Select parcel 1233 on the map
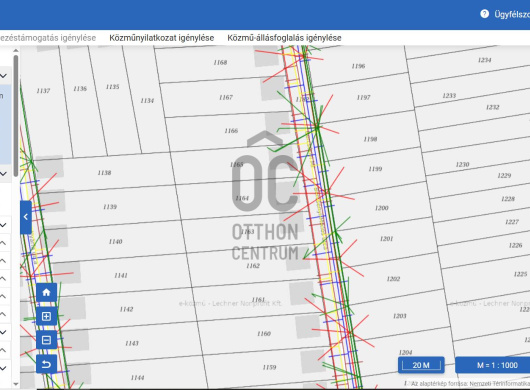530x390 pixels. tap(449, 96)
